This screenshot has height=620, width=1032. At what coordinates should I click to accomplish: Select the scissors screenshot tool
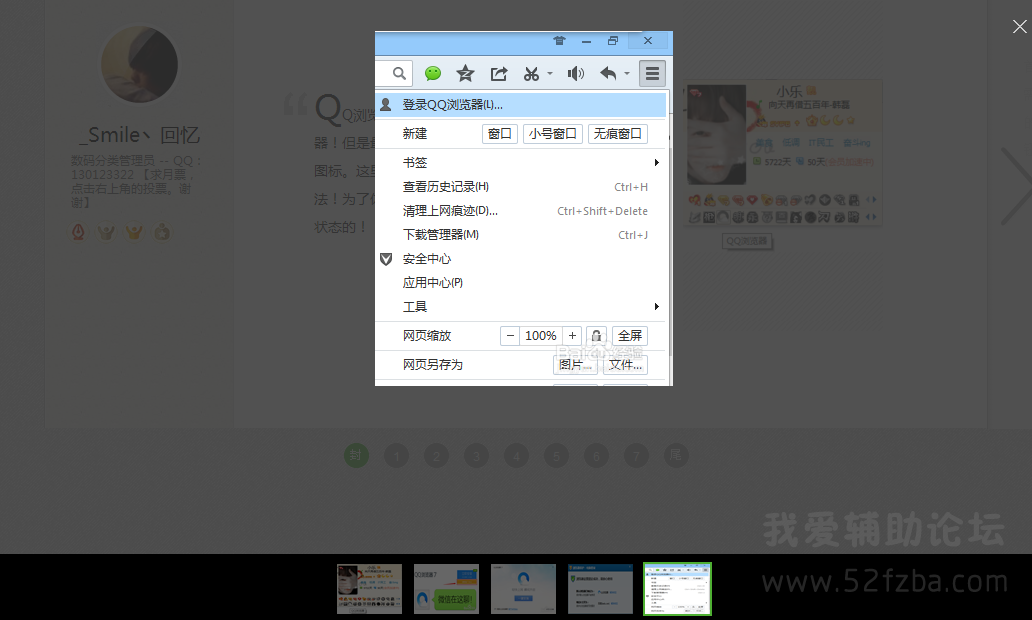coord(531,74)
